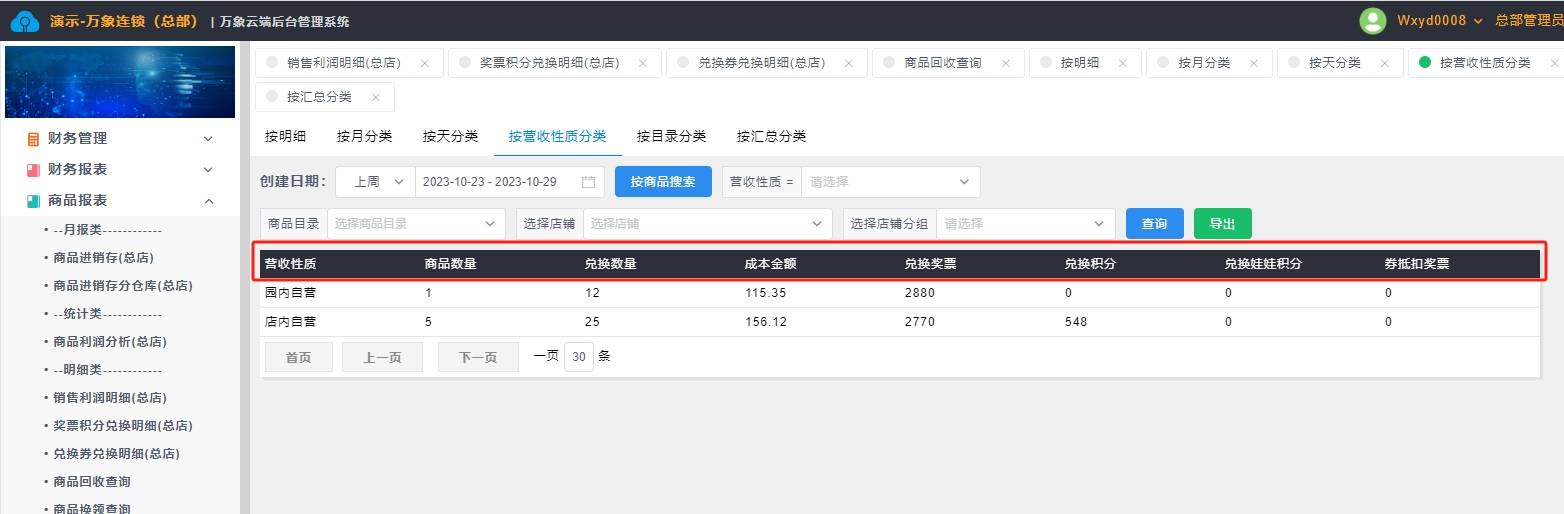Open the 选择店铺 dropdown

(x=707, y=224)
